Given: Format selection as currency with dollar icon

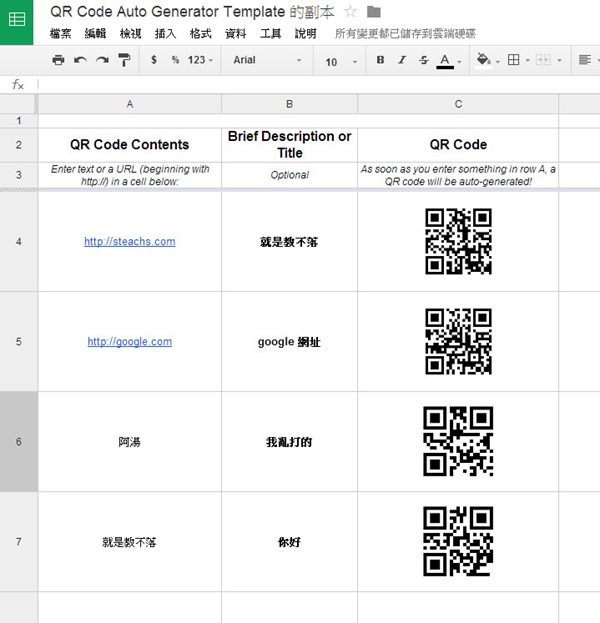Looking at the screenshot, I should point(153,60).
